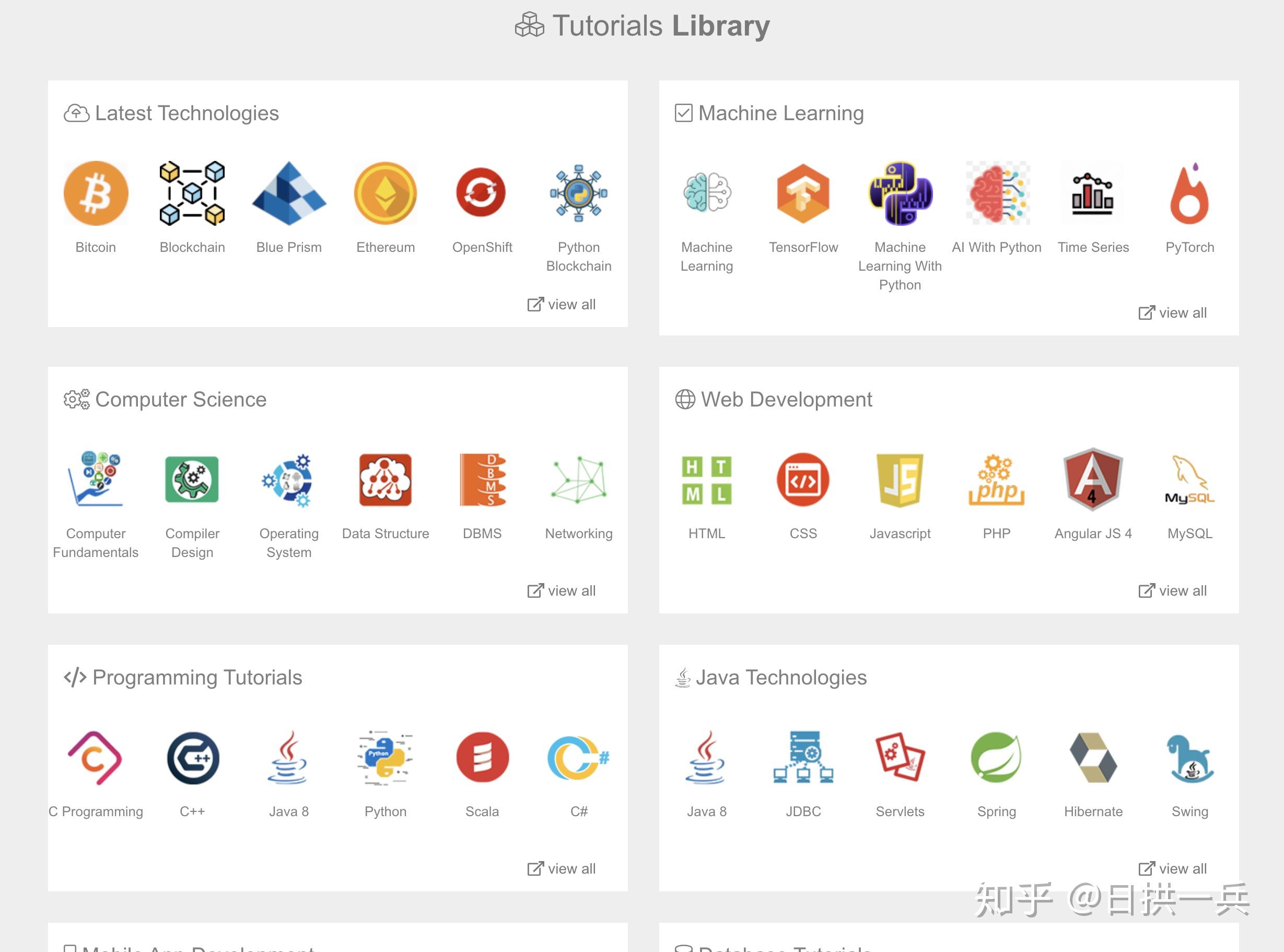This screenshot has height=952, width=1284.
Task: View all Latest Technologies tutorials
Action: point(562,304)
